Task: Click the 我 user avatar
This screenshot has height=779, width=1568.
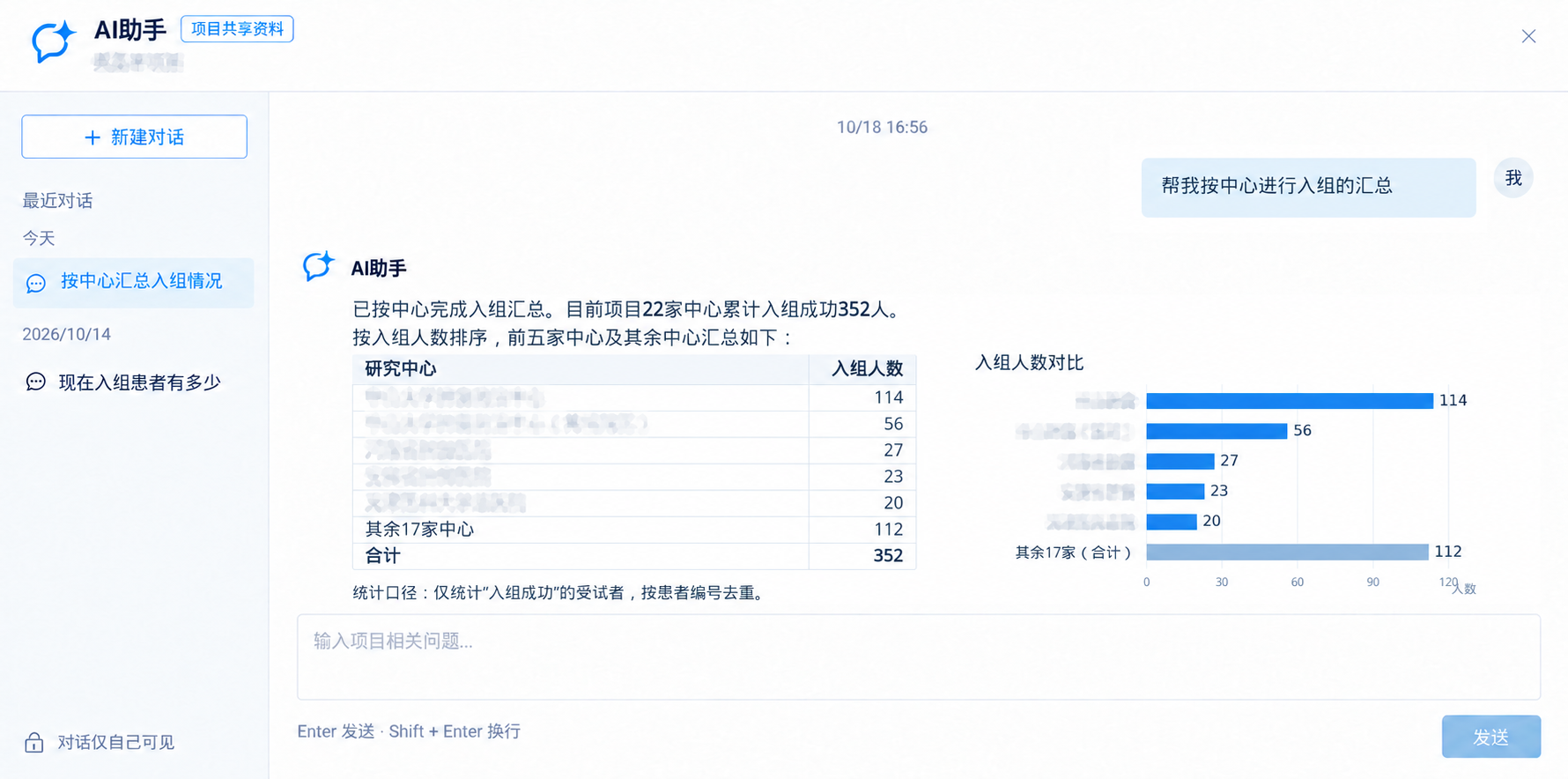Action: pos(1513,179)
